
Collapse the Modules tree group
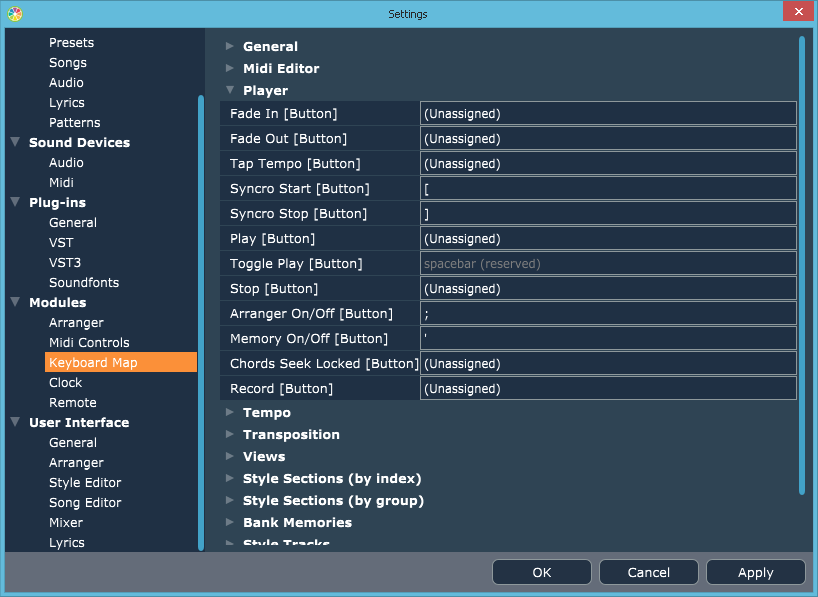tap(15, 302)
